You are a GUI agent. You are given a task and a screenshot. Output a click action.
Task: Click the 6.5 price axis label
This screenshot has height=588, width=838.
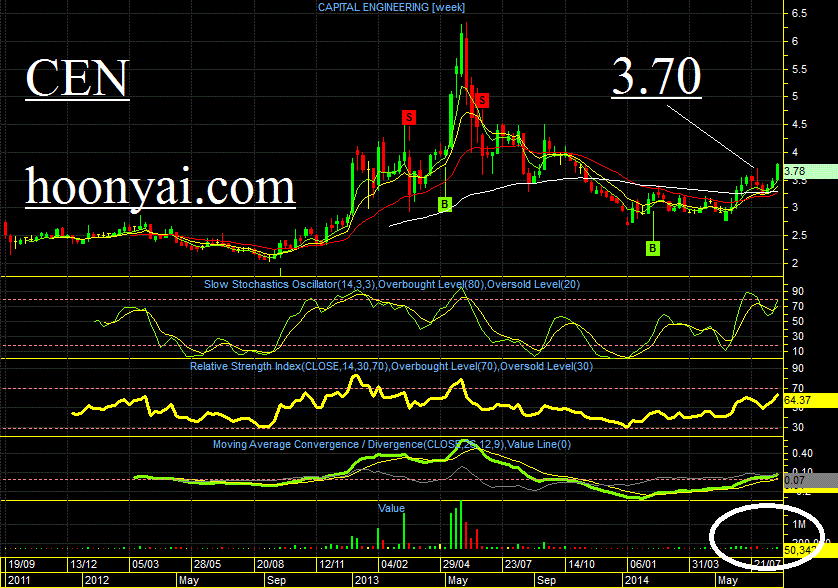click(x=800, y=13)
